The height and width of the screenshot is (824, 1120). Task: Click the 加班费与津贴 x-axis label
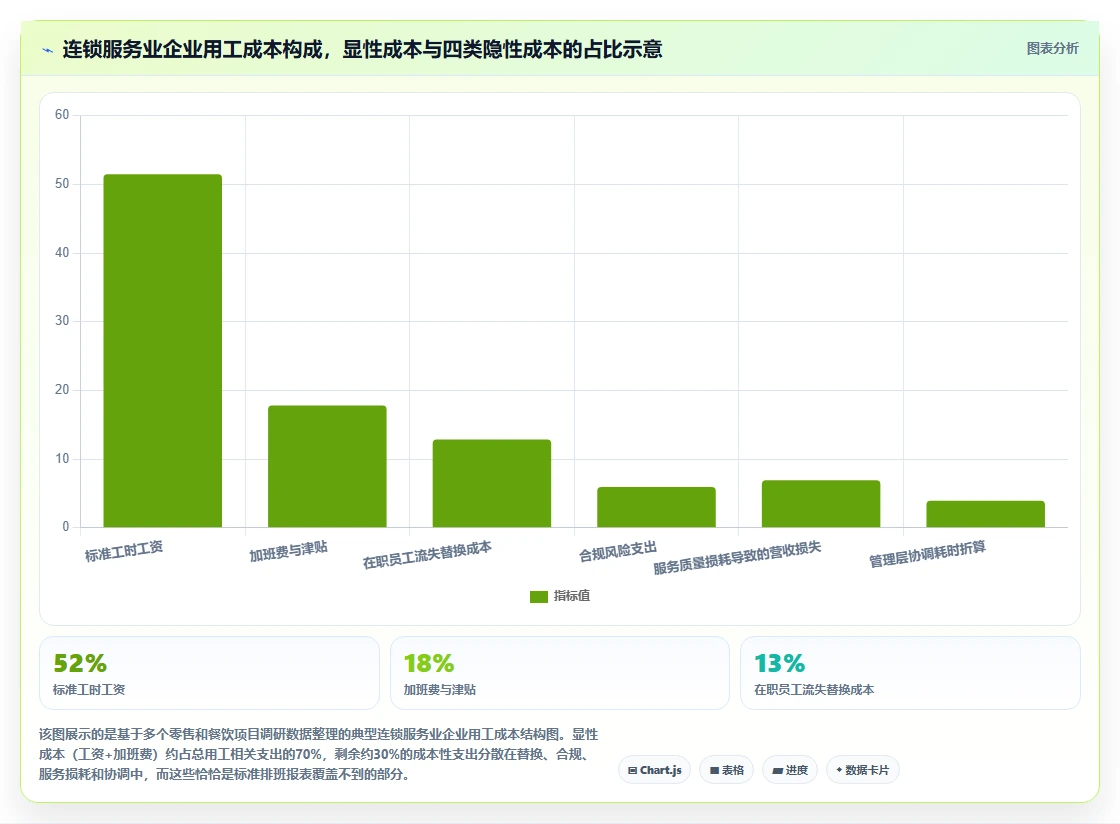289,551
